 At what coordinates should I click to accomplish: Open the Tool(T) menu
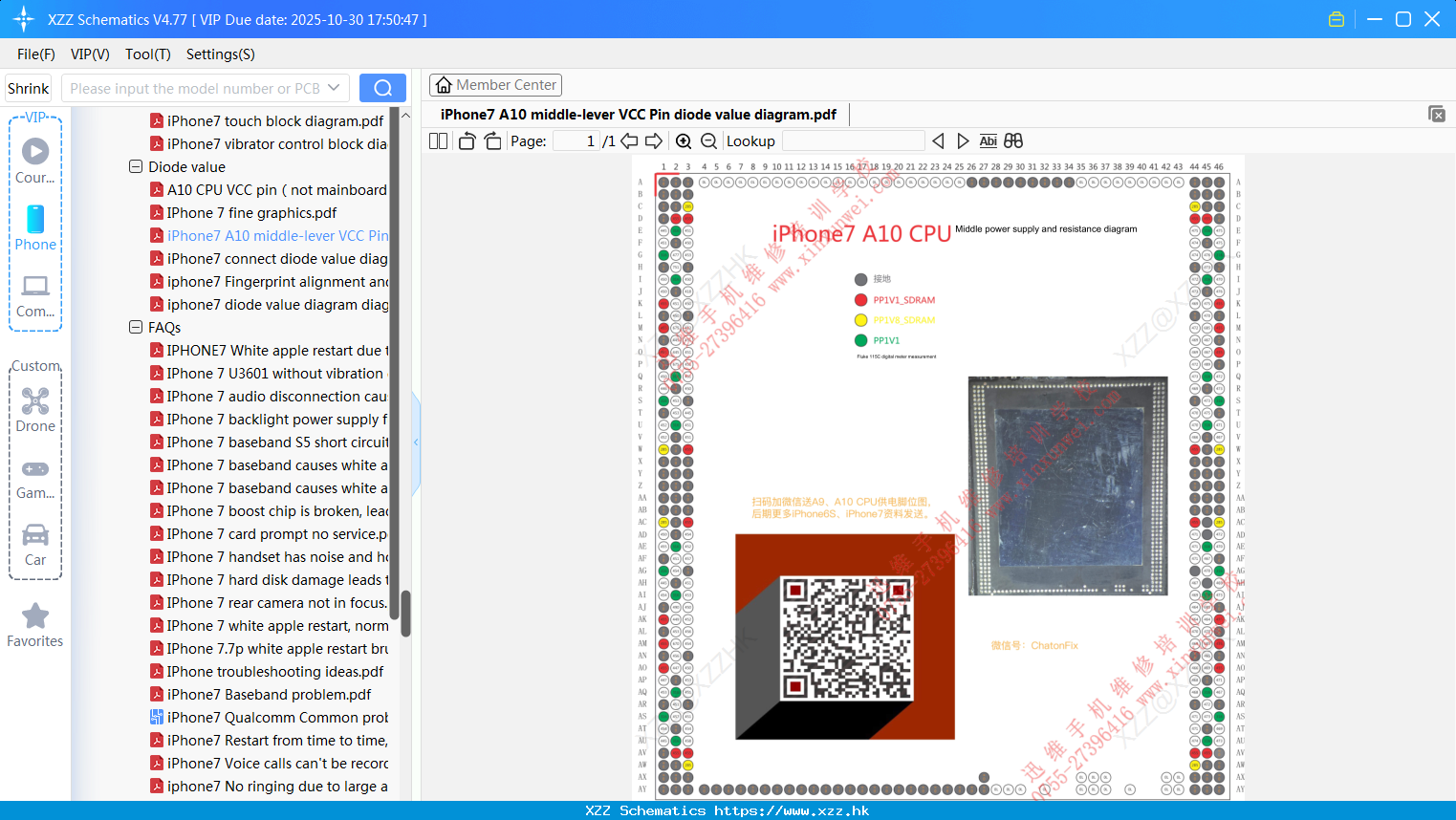148,54
